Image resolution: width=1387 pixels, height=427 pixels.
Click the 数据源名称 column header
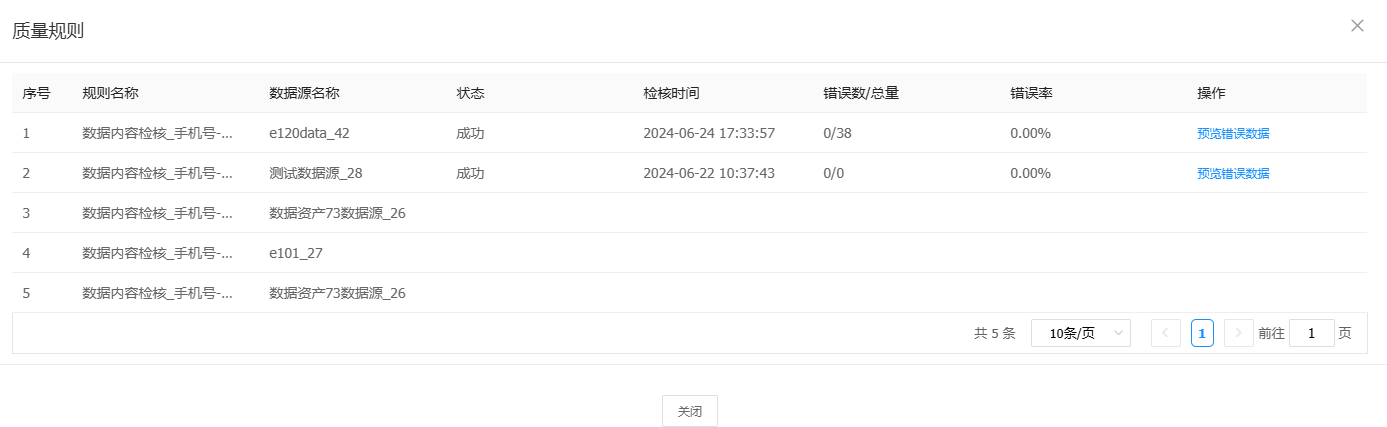(x=304, y=93)
